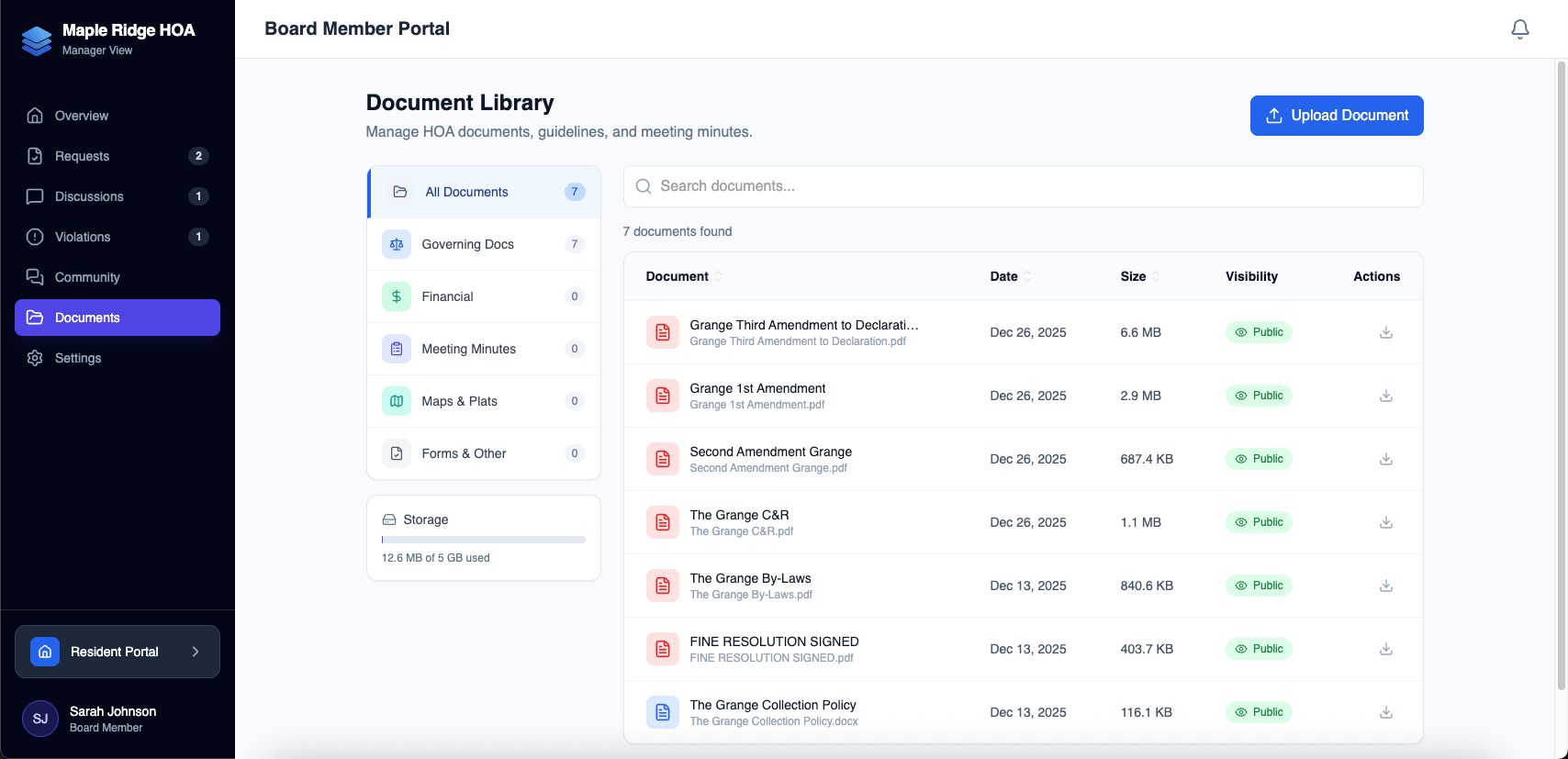Click the notification bell icon
This screenshot has height=759, width=1568.
point(1520,29)
